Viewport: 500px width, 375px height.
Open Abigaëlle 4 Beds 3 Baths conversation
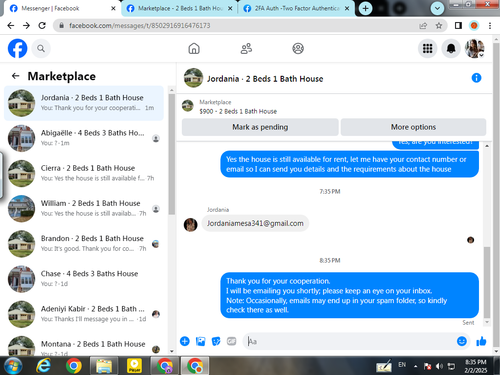84,138
